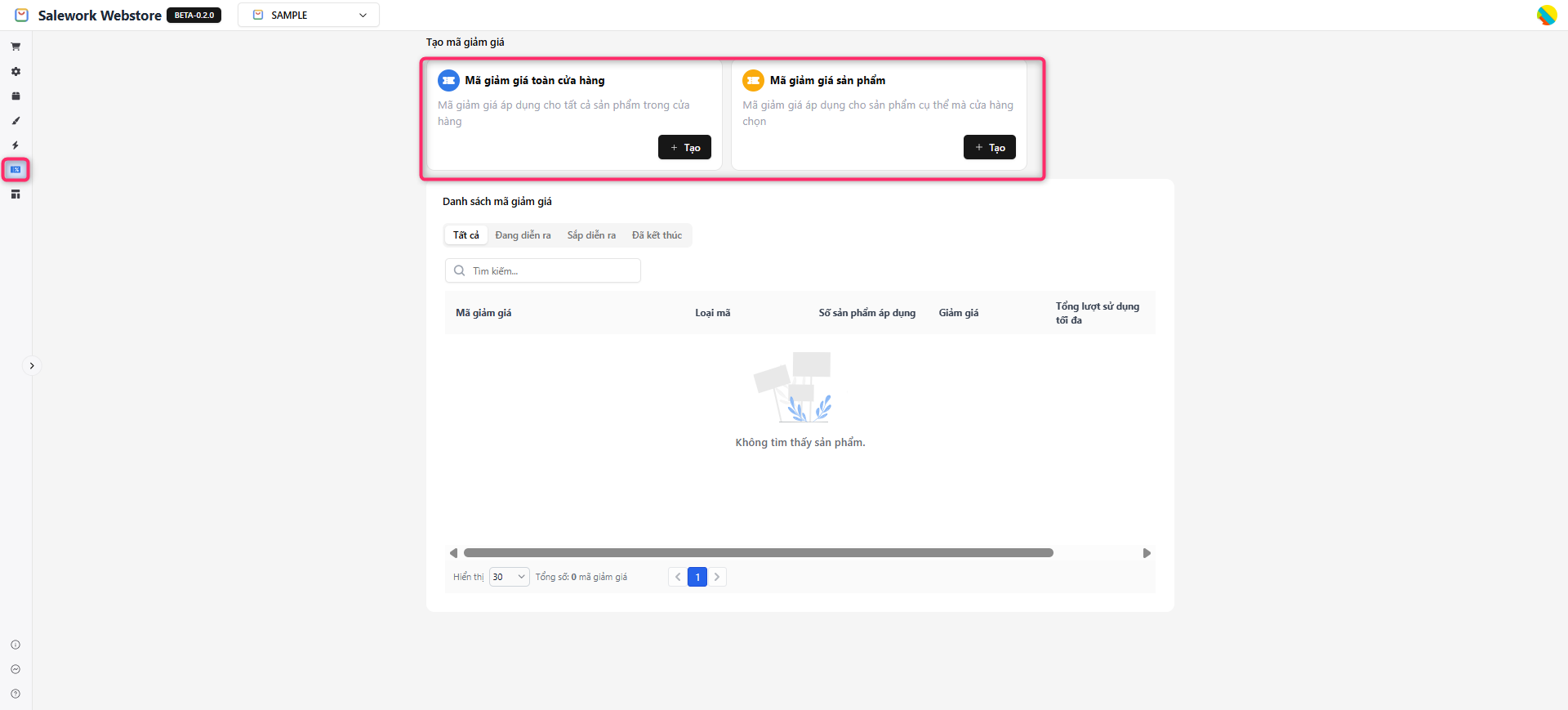
Task: Click the lightning bolt sidebar icon
Action: coord(16,145)
